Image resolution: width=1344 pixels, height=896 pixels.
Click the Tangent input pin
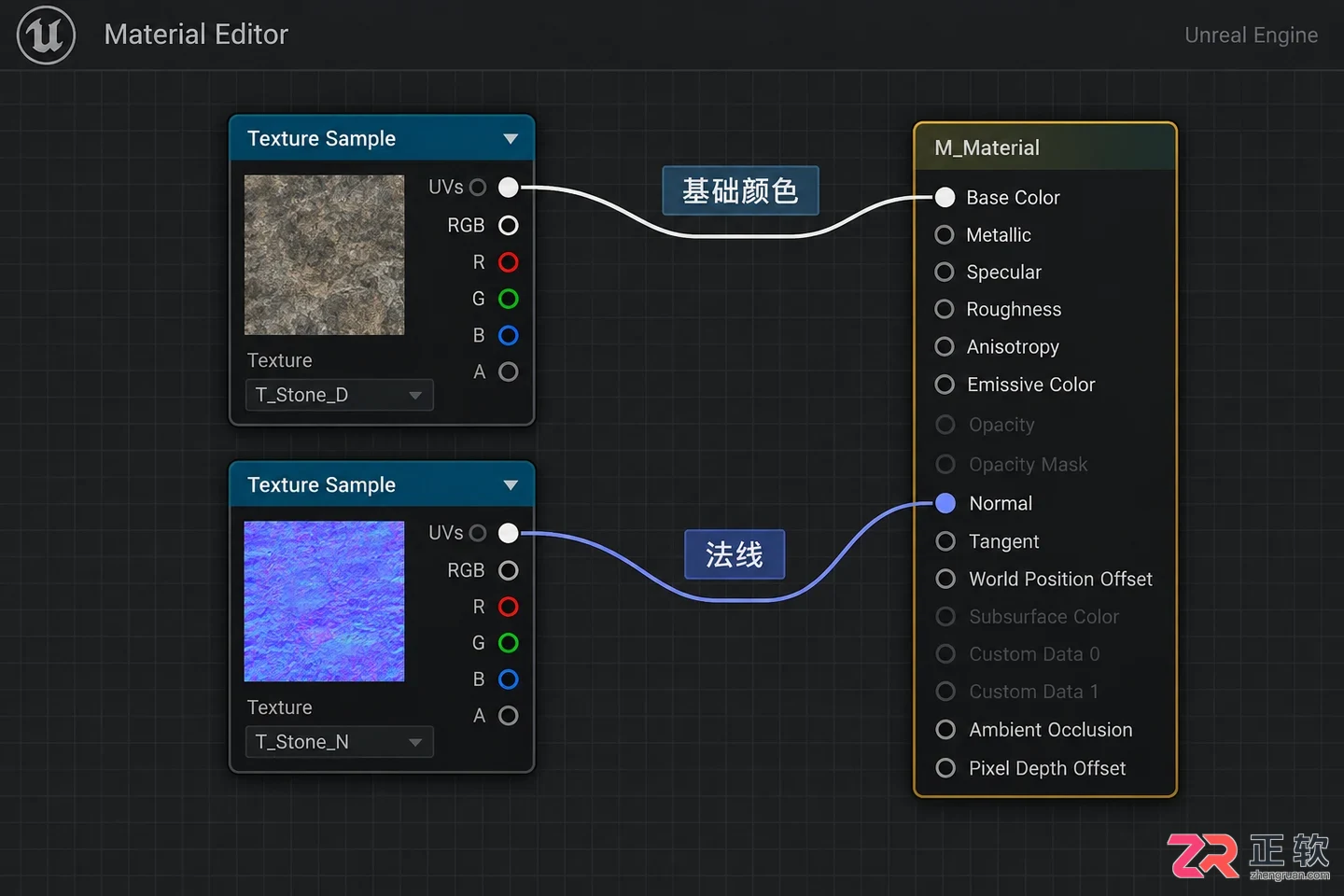point(945,541)
